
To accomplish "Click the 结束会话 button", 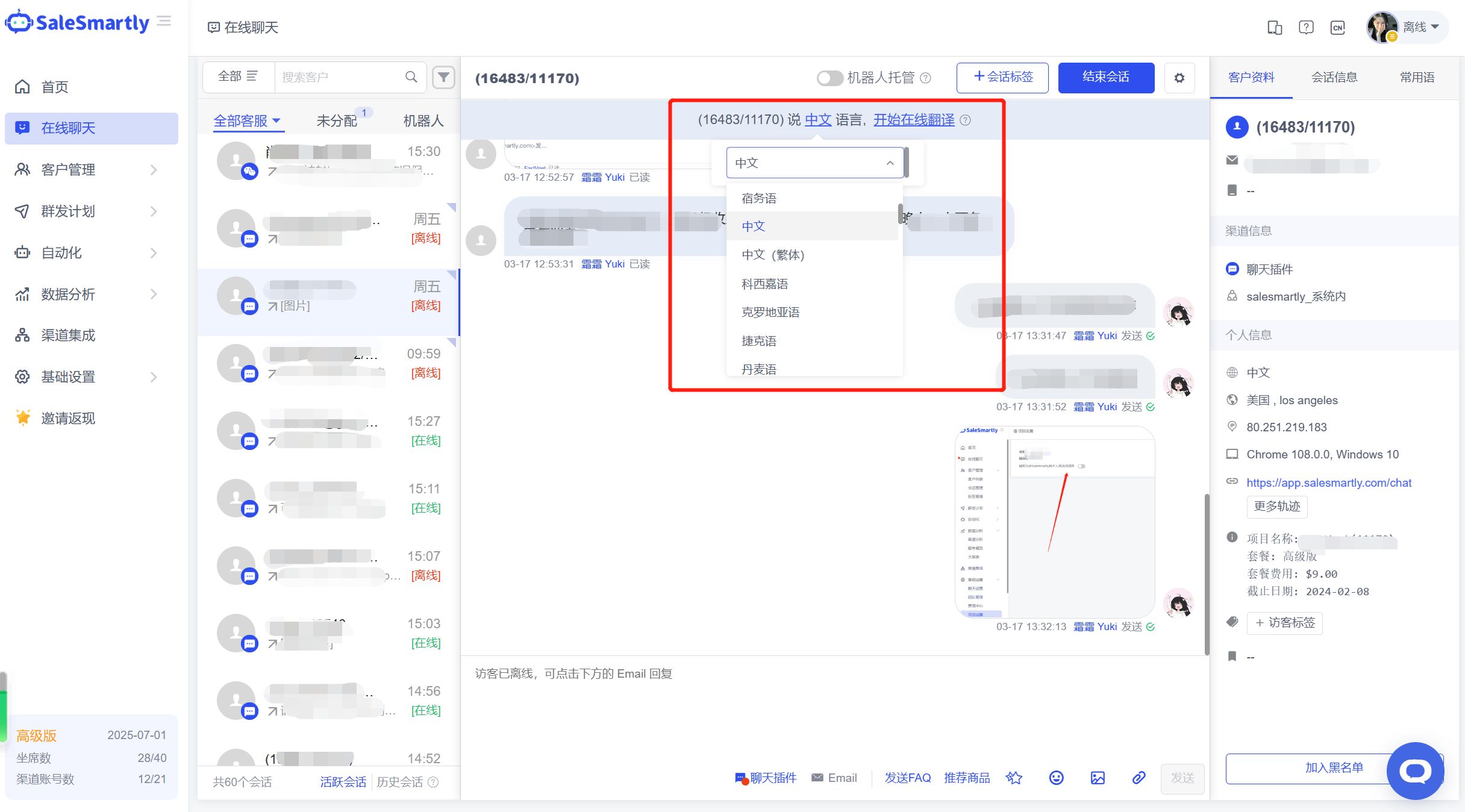I will click(x=1106, y=77).
